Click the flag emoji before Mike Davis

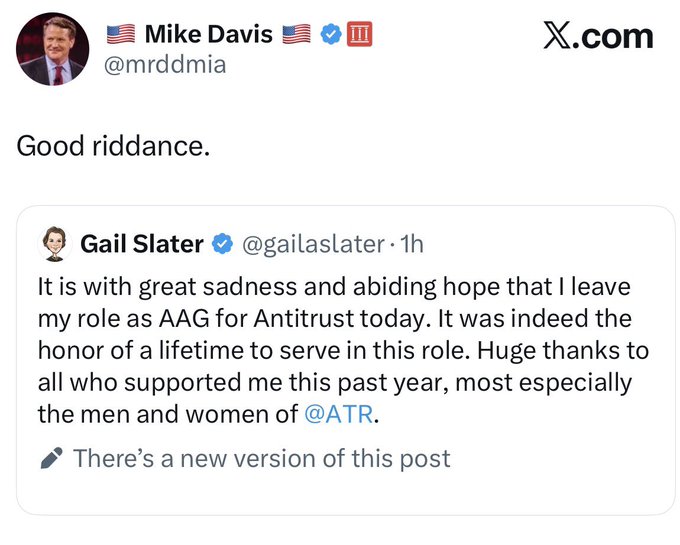point(121,34)
